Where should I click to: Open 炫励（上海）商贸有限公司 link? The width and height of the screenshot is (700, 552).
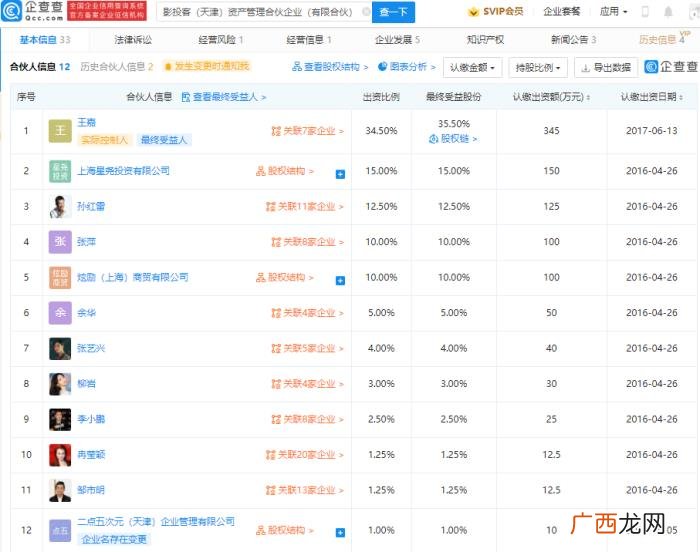tap(133, 277)
